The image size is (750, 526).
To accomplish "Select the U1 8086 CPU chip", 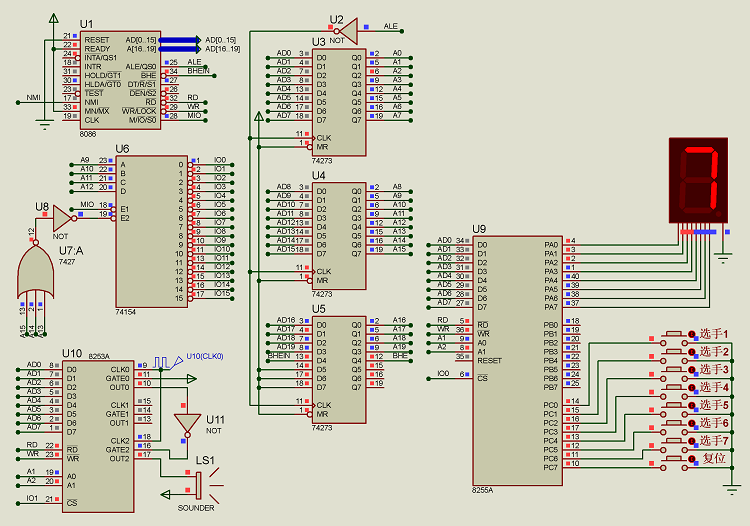I will 120,80.
